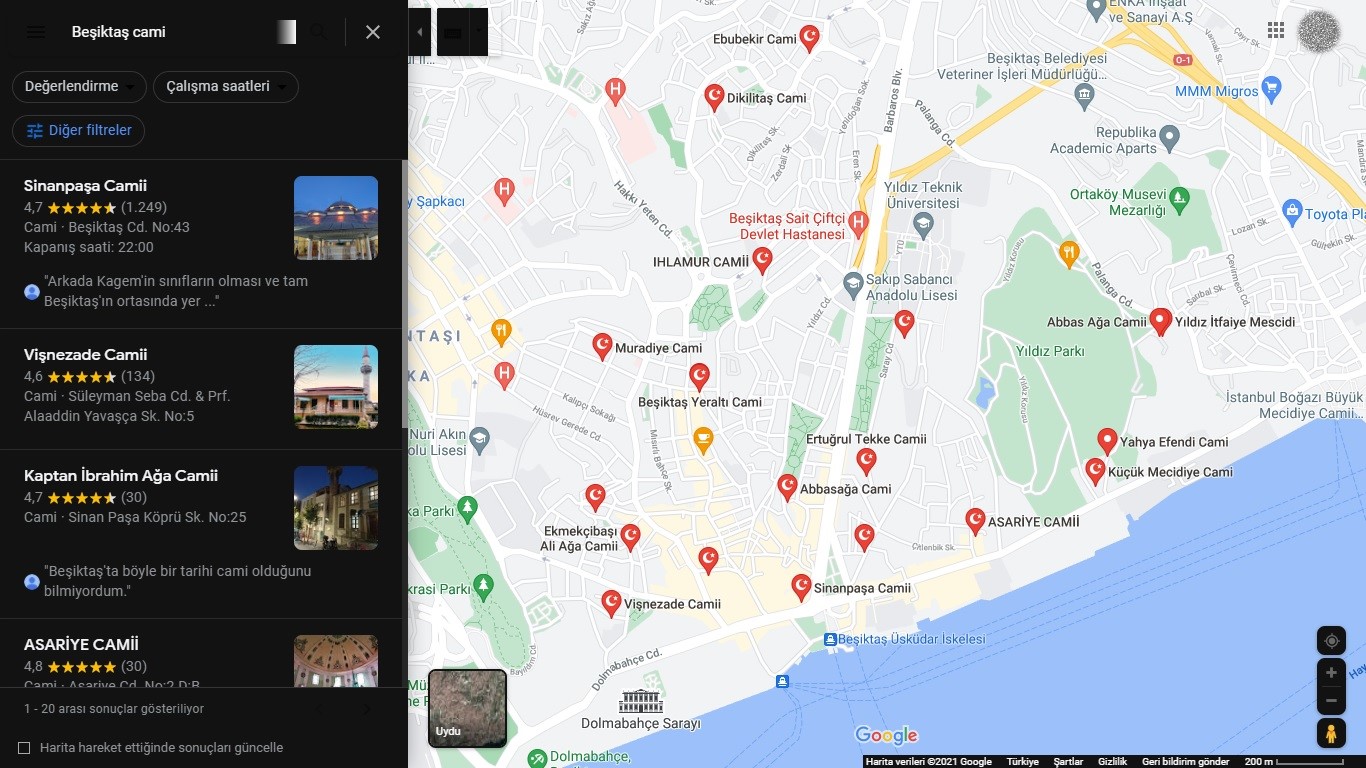Collapse the side panel arrow

point(420,32)
